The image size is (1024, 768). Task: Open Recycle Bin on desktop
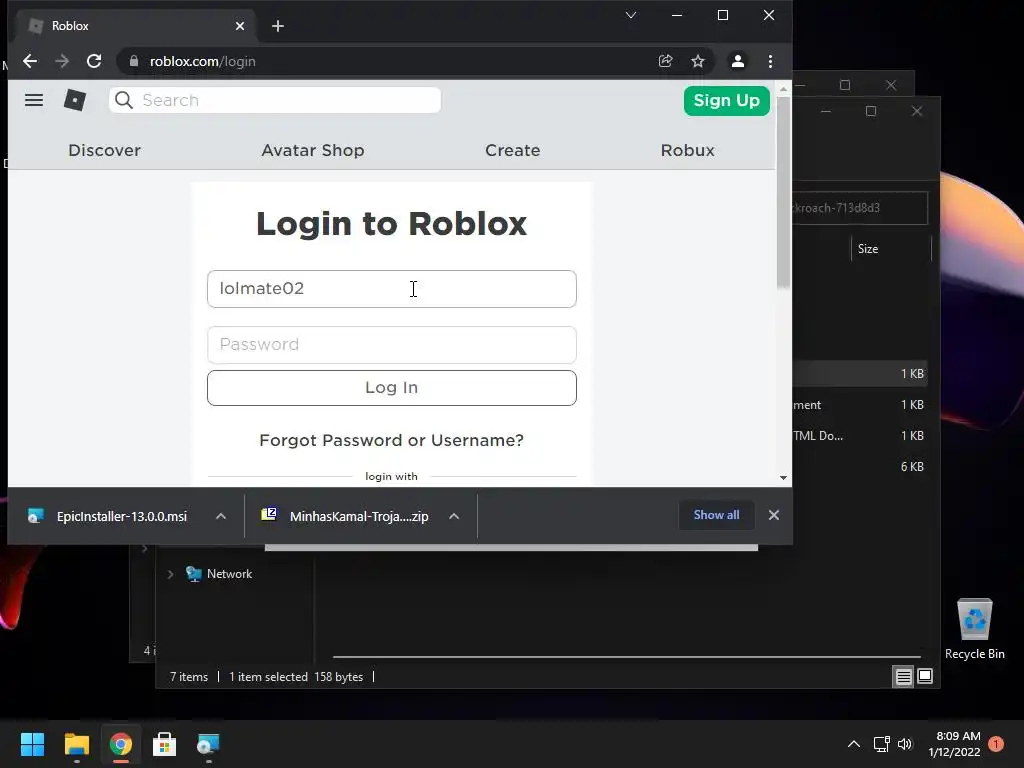(x=974, y=629)
